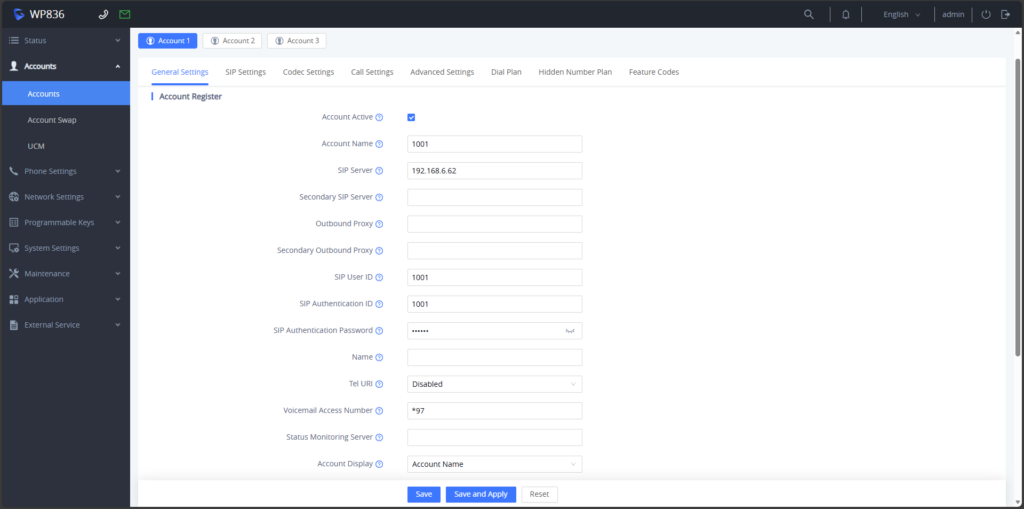Click the Grandstream logo icon
Screen dimensions: 1024x509
(19, 14)
